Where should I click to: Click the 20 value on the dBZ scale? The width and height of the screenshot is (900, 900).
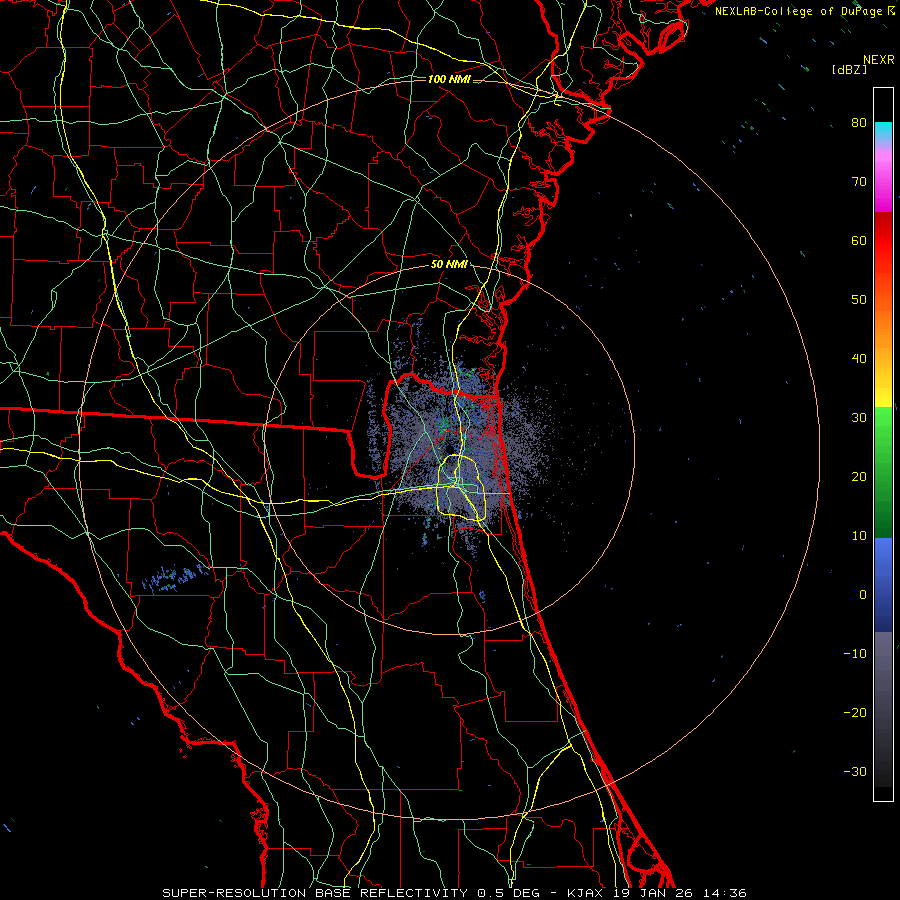tap(859, 476)
